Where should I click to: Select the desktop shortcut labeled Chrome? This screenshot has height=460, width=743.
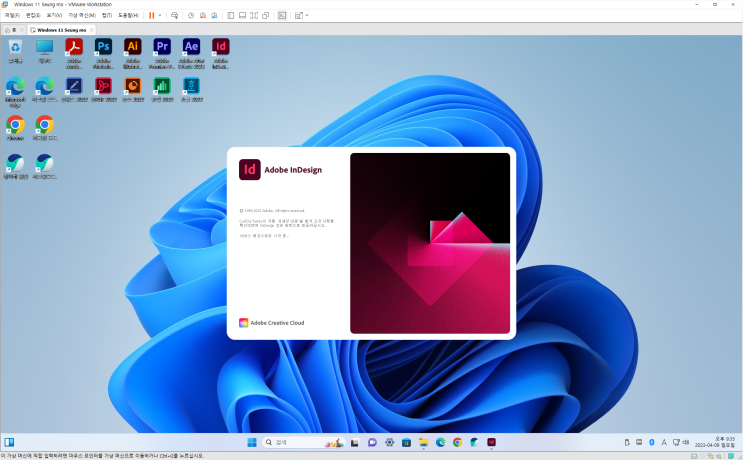click(15, 128)
